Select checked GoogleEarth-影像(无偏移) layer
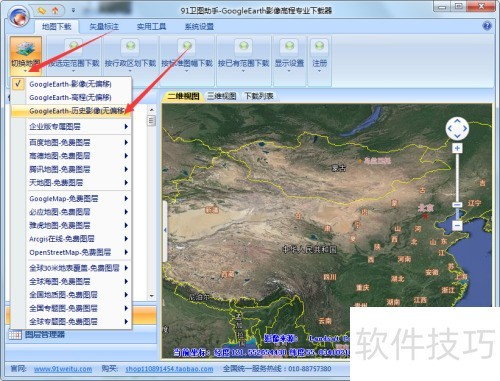This screenshot has width=500, height=381. click(x=71, y=84)
